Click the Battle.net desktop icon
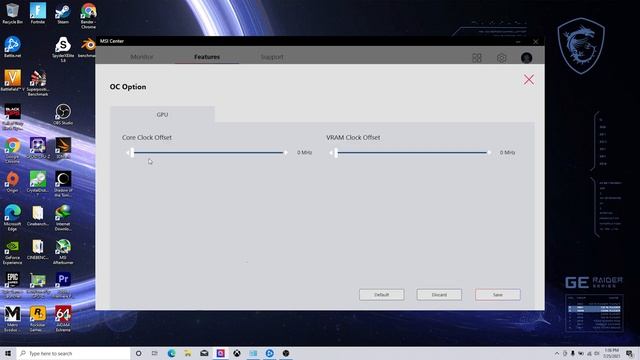Image resolution: width=640 pixels, height=360 pixels. (x=12, y=47)
